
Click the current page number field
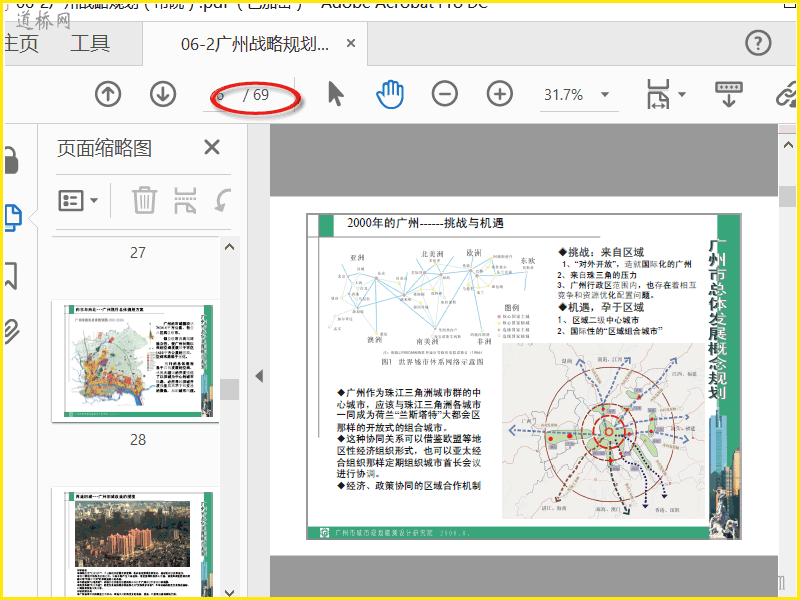coord(222,95)
